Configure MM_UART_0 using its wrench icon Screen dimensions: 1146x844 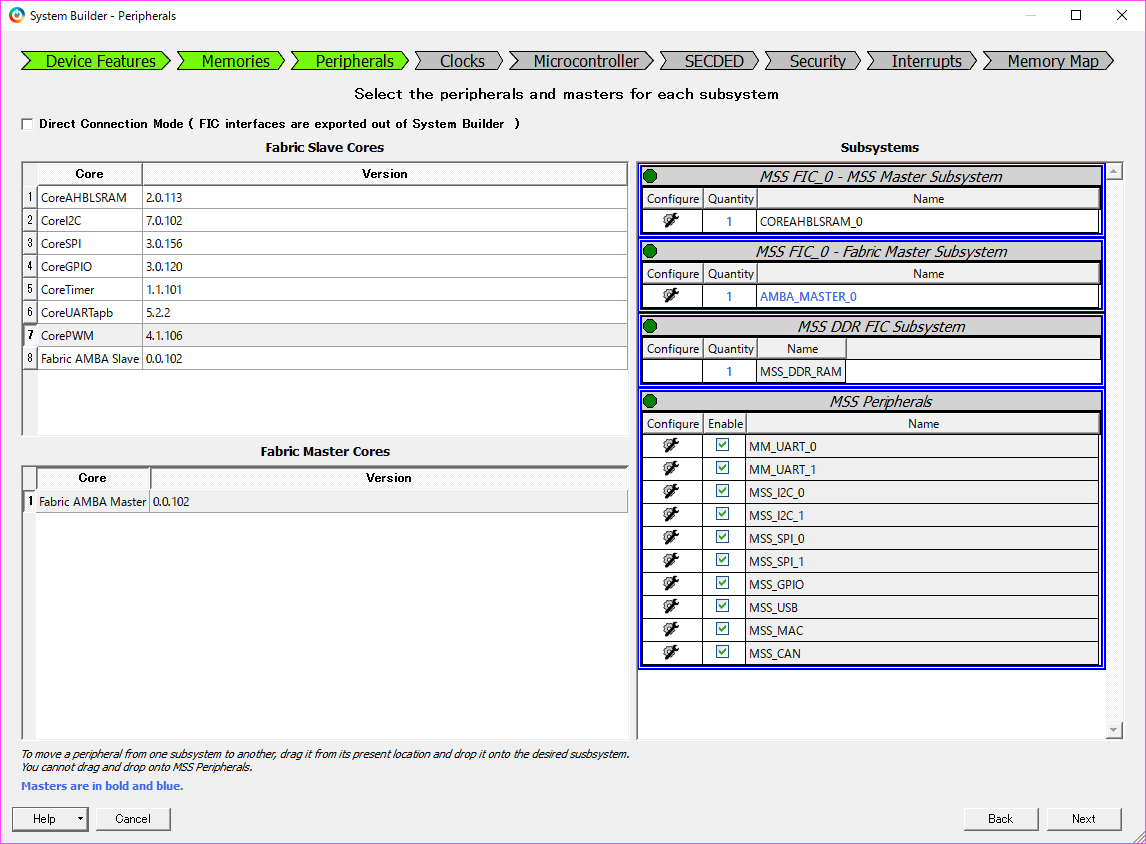tap(671, 445)
